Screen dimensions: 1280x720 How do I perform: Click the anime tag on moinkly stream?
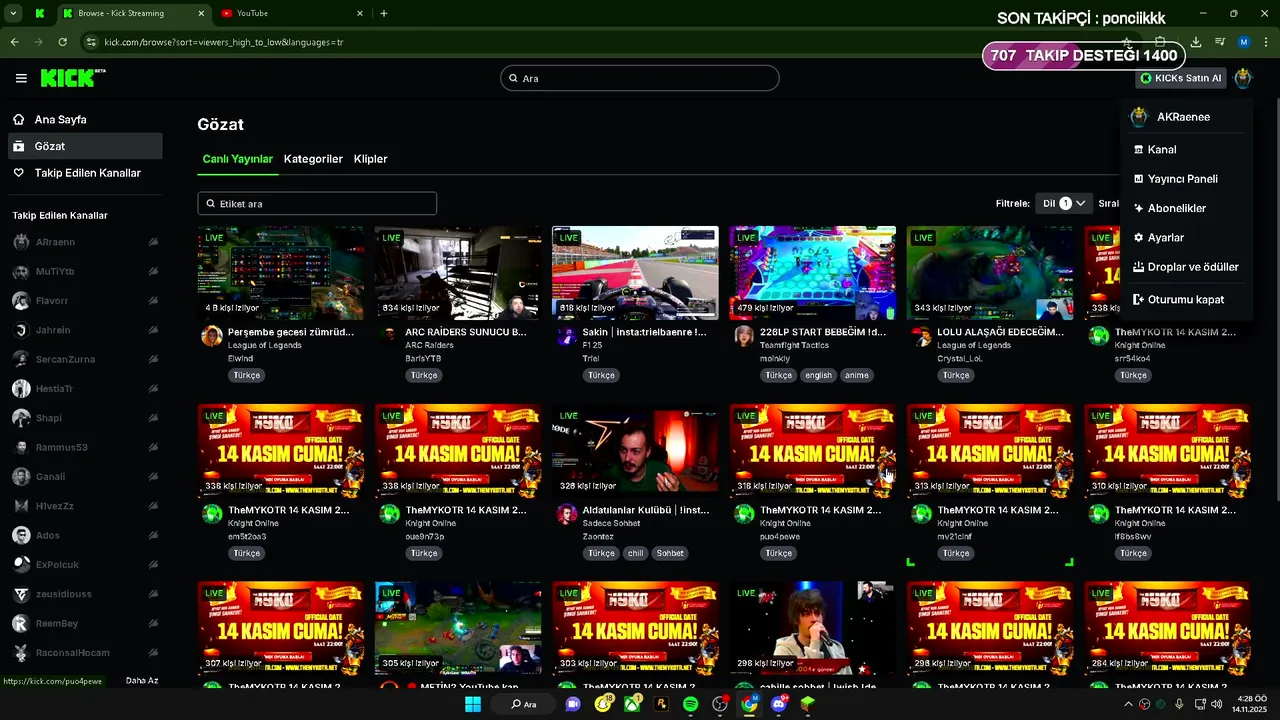[856, 375]
